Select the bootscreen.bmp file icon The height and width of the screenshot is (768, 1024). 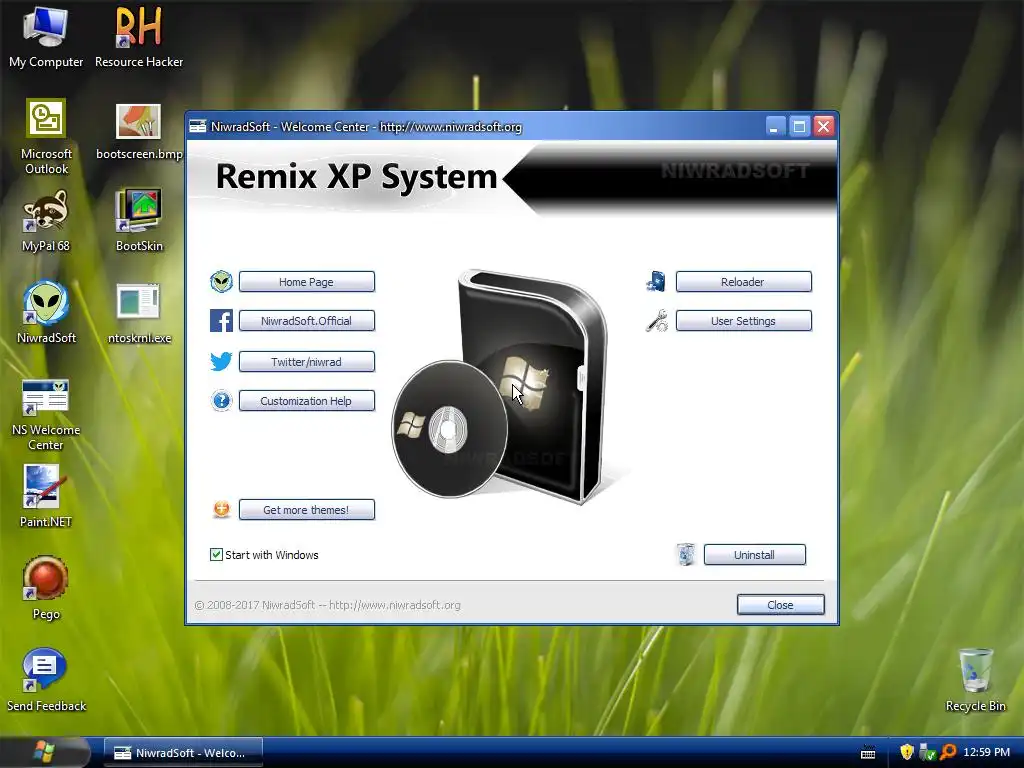point(138,129)
